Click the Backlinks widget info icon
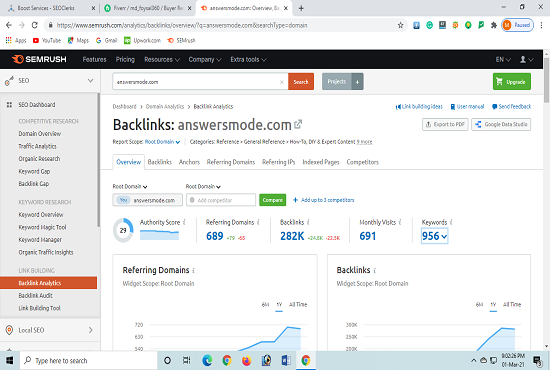The height and width of the screenshot is (370, 550). point(375,270)
